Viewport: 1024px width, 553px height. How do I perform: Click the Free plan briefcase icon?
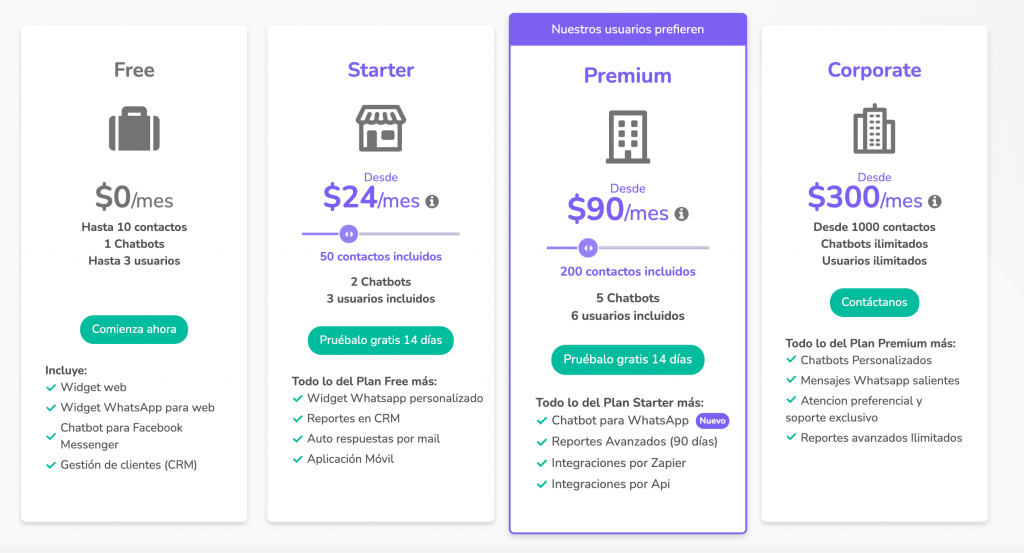click(x=134, y=130)
